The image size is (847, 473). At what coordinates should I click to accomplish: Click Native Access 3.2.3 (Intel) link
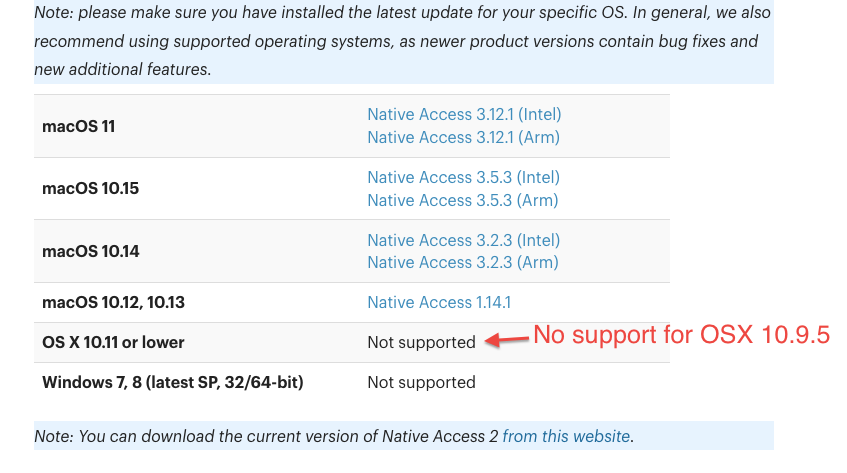pos(464,240)
